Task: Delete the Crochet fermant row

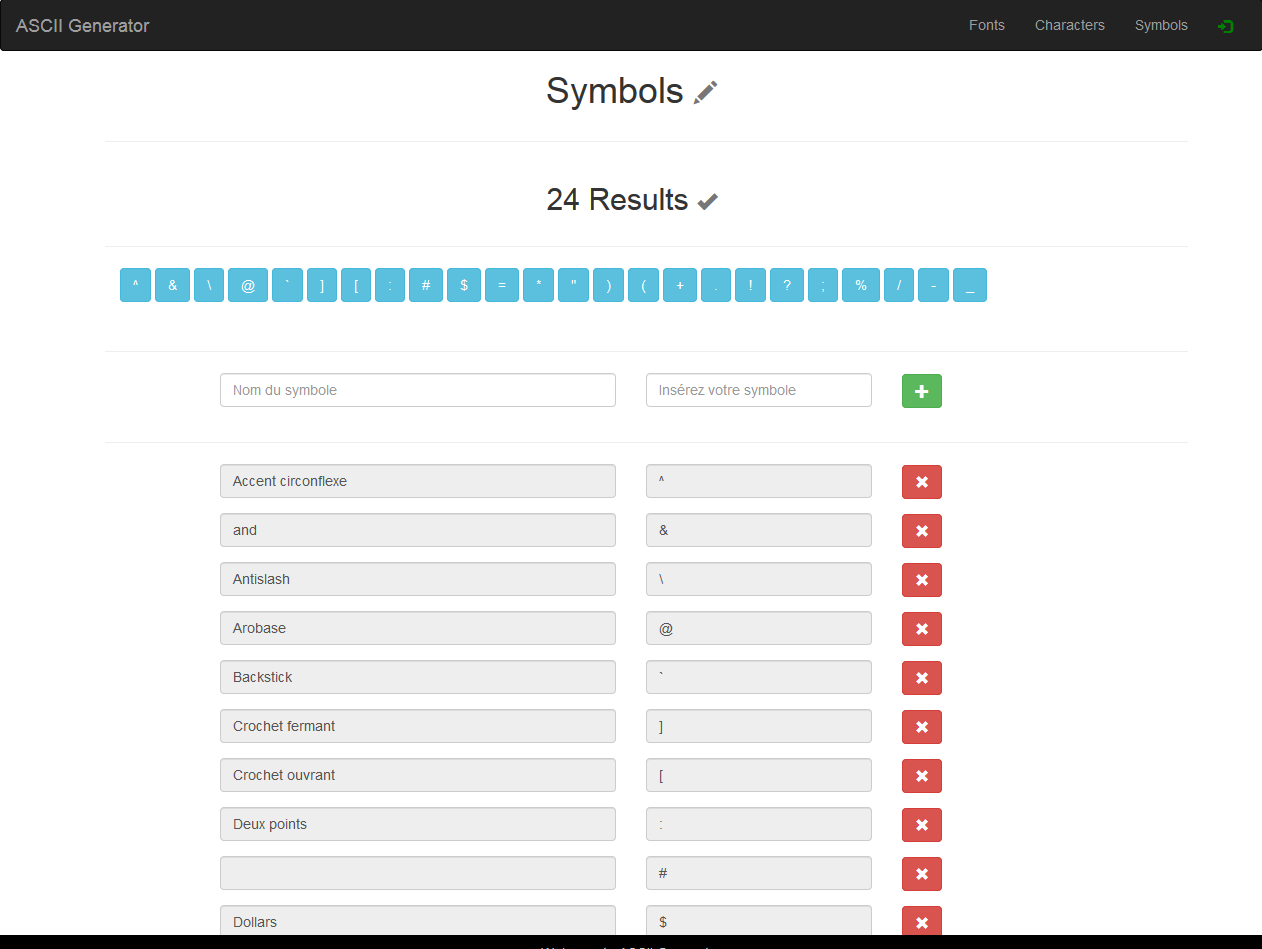Action: point(922,727)
